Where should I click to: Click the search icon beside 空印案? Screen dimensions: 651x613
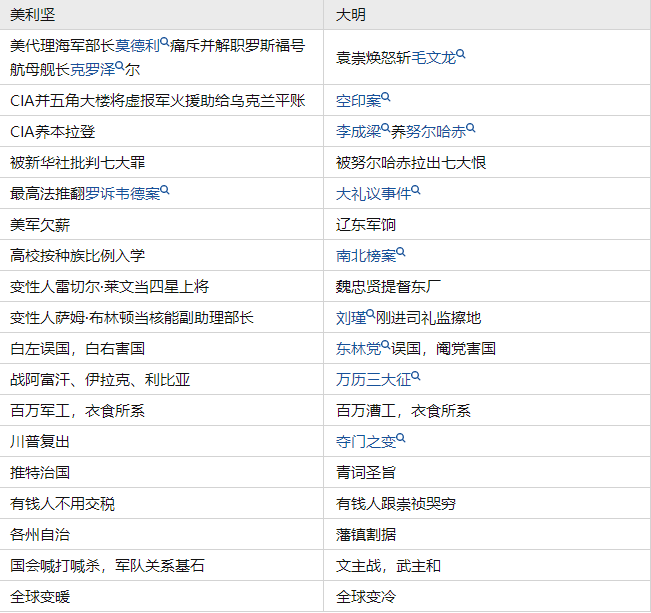(386, 97)
